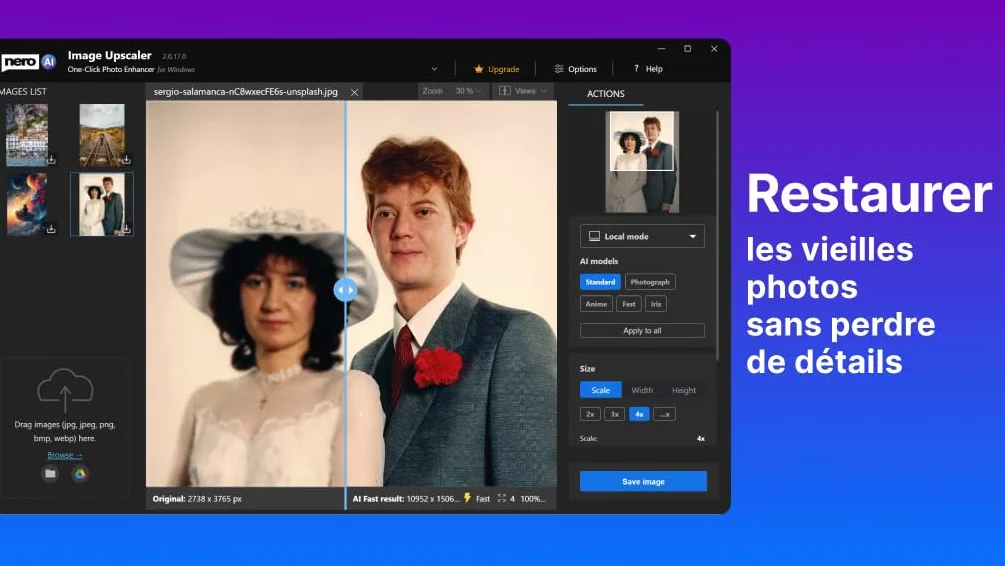Download the wedding couple image
This screenshot has height=566, width=1005.
coord(126,228)
